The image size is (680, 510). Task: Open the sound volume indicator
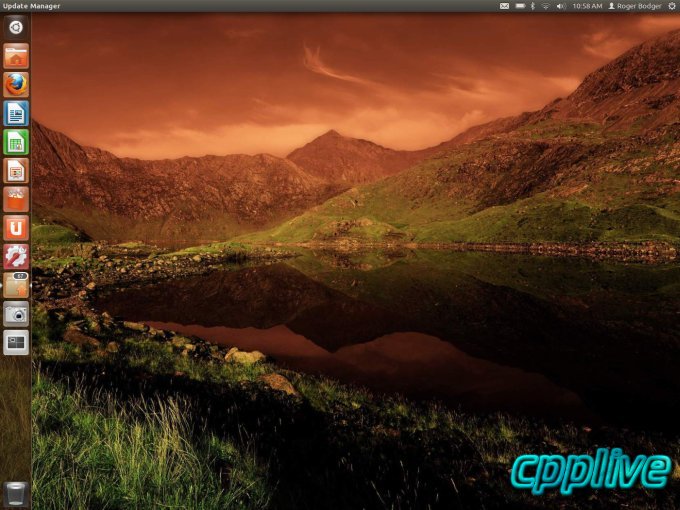[561, 6]
